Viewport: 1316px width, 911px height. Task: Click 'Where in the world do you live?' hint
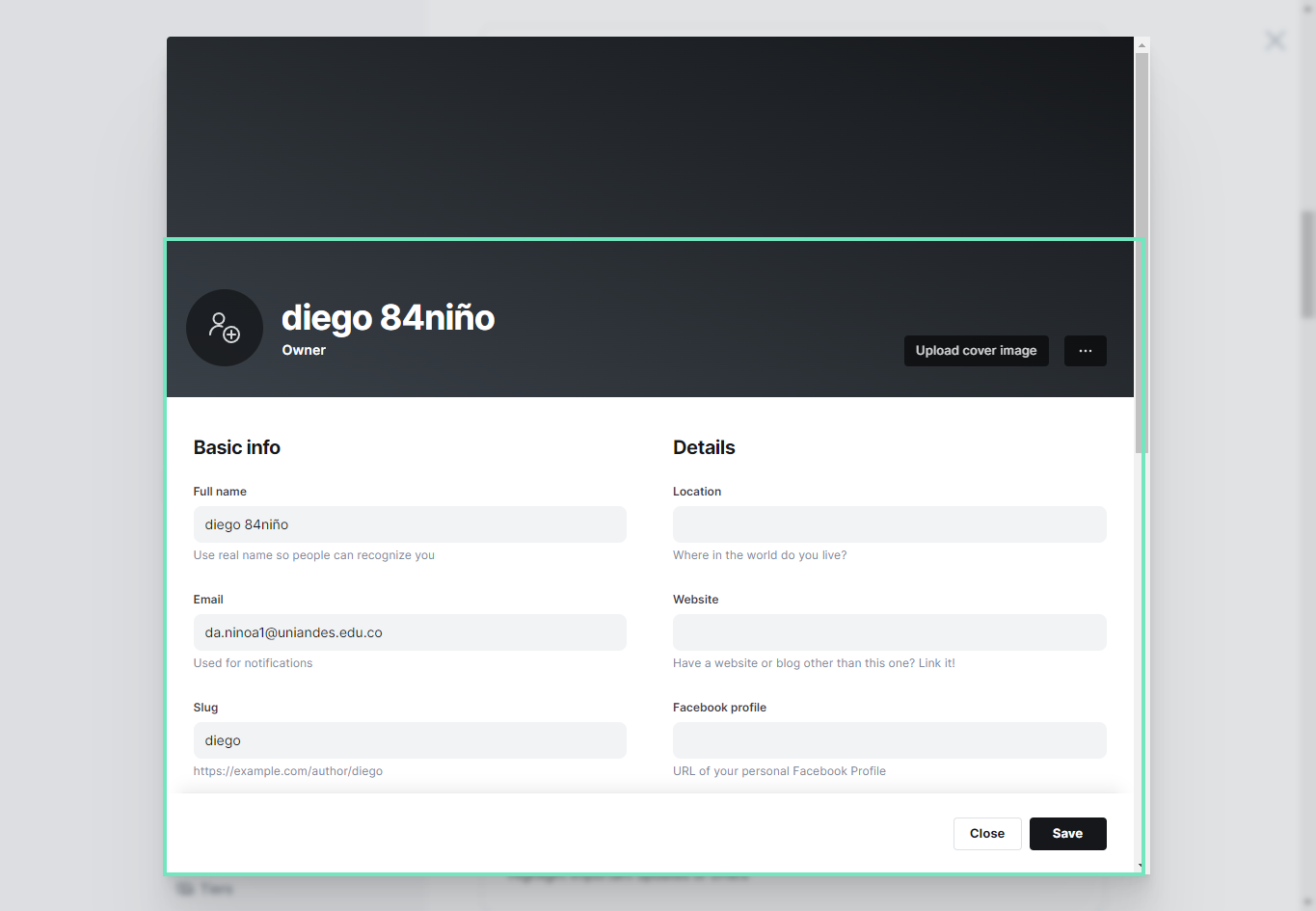(x=760, y=555)
